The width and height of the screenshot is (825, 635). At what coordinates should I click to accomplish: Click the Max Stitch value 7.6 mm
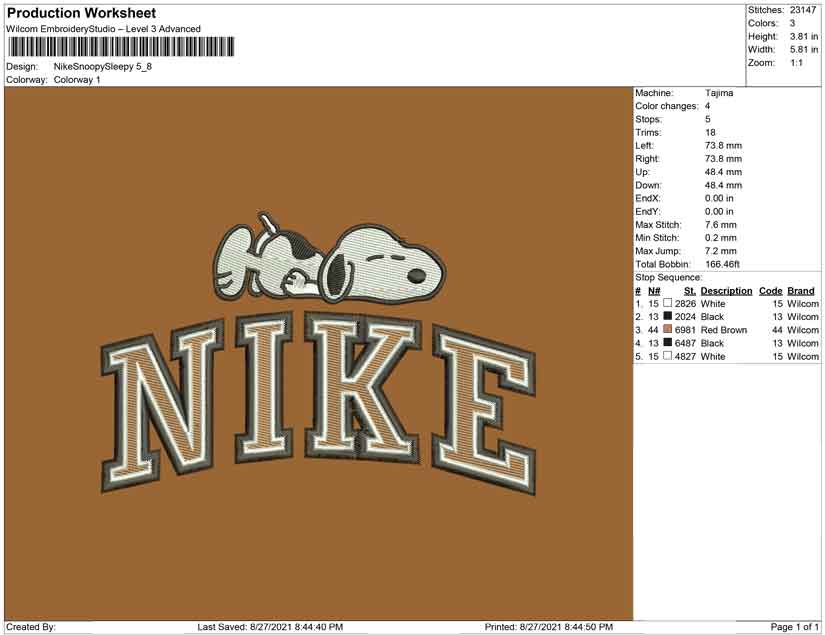click(x=721, y=225)
